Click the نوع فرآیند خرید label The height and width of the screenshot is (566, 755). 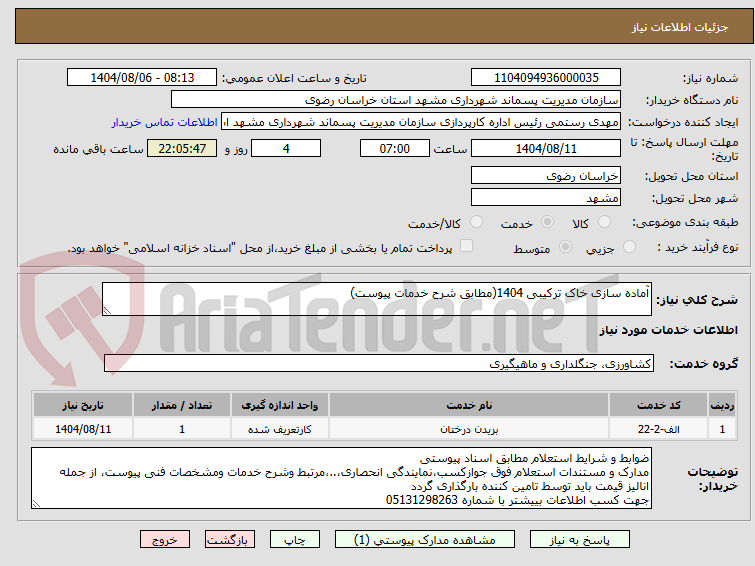(698, 247)
